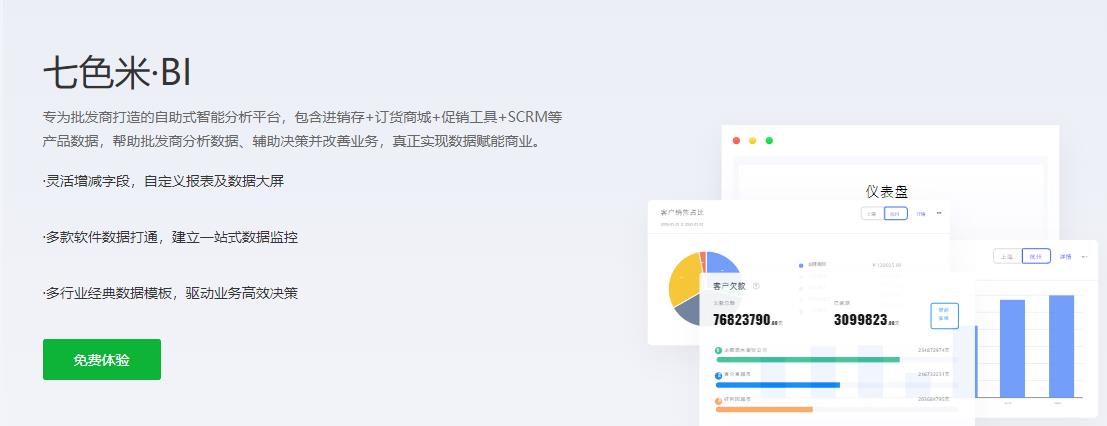Click the line 灵活增减字段，自定义报表及数据大屏
Viewport: 1107px width, 426px height.
(x=163, y=182)
